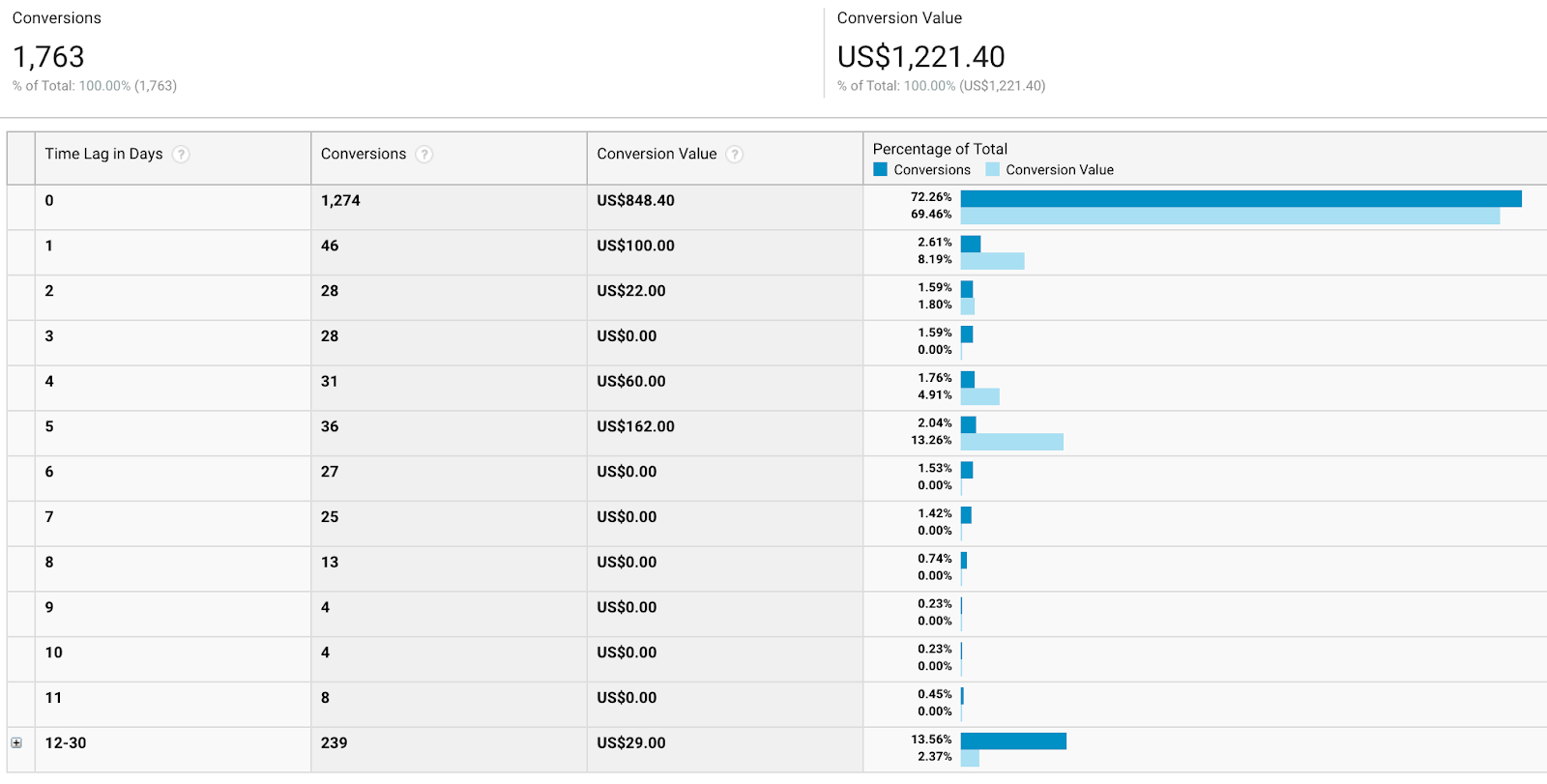Click the 1.53% percentage label
The image size is (1547, 784).
click(x=935, y=469)
